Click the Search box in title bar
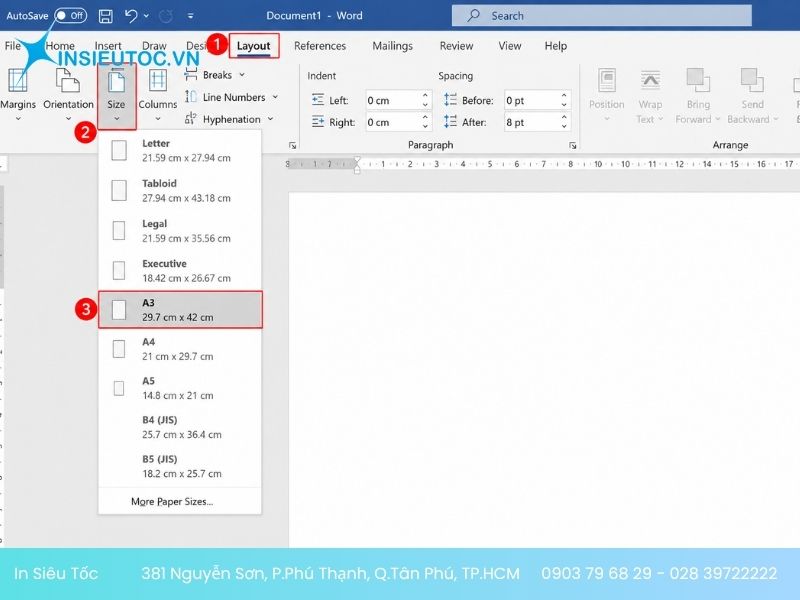800x600 pixels. pyautogui.click(x=602, y=16)
